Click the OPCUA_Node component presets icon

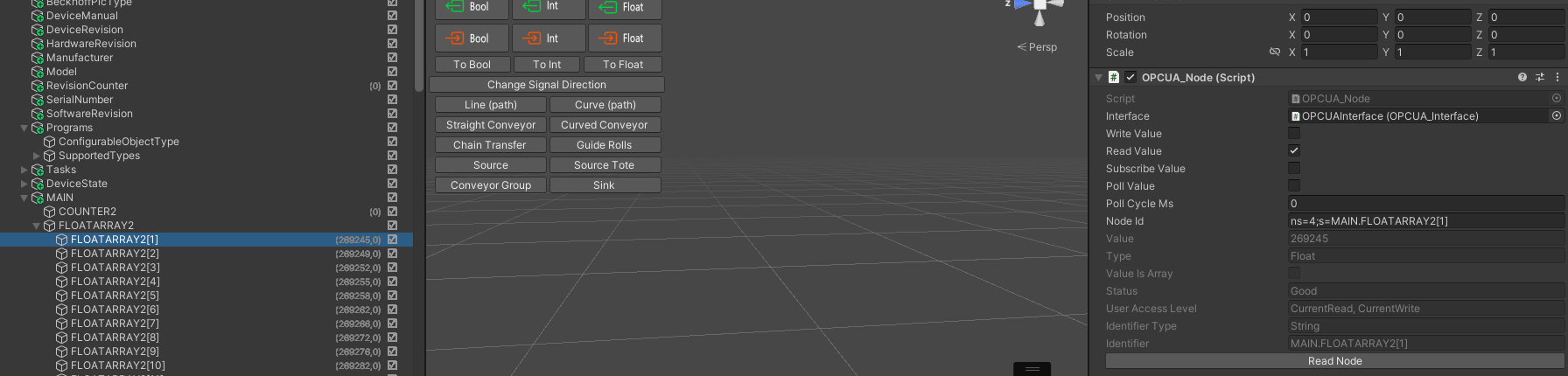tap(1540, 78)
